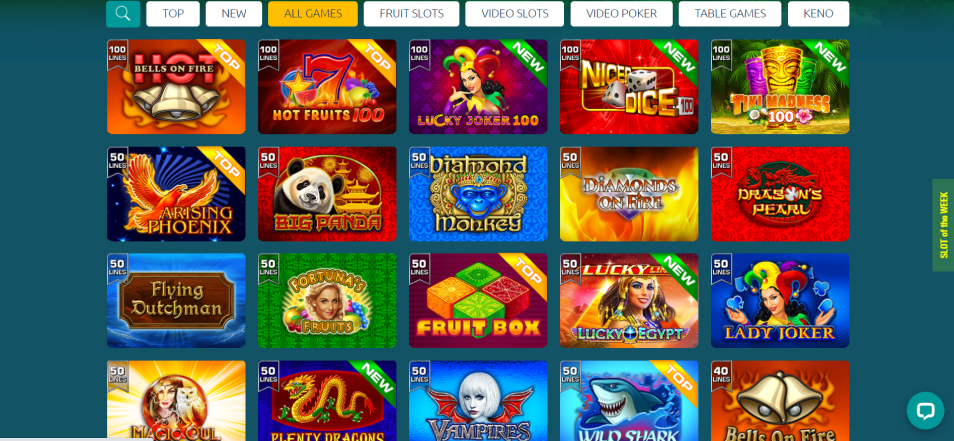Image resolution: width=954 pixels, height=441 pixels.
Task: Launch the Hot Fruits 100 game
Action: pos(327,86)
